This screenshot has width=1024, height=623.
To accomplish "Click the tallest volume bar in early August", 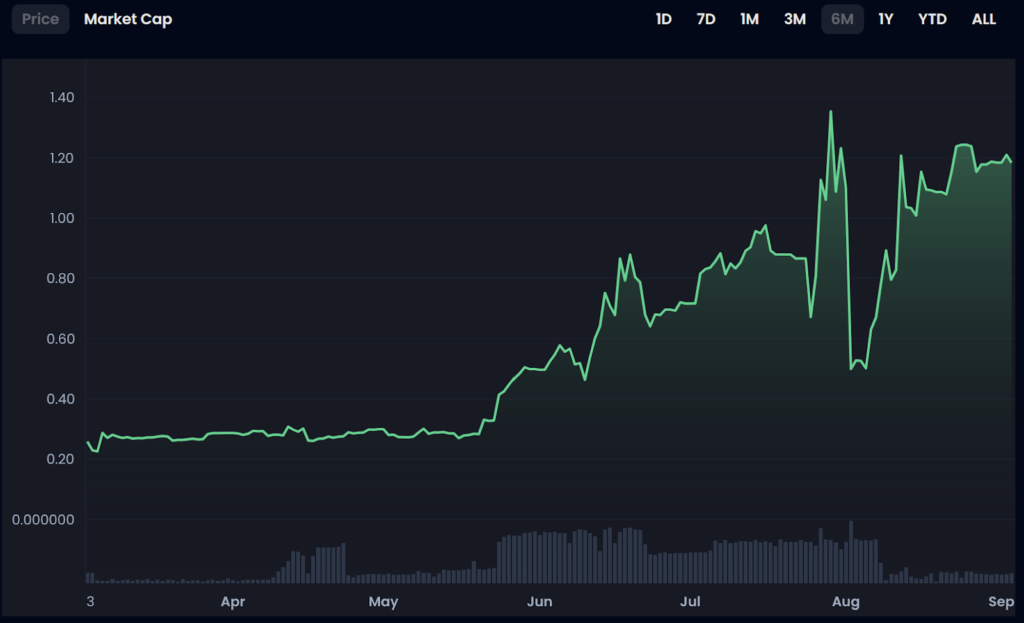I will coord(851,551).
